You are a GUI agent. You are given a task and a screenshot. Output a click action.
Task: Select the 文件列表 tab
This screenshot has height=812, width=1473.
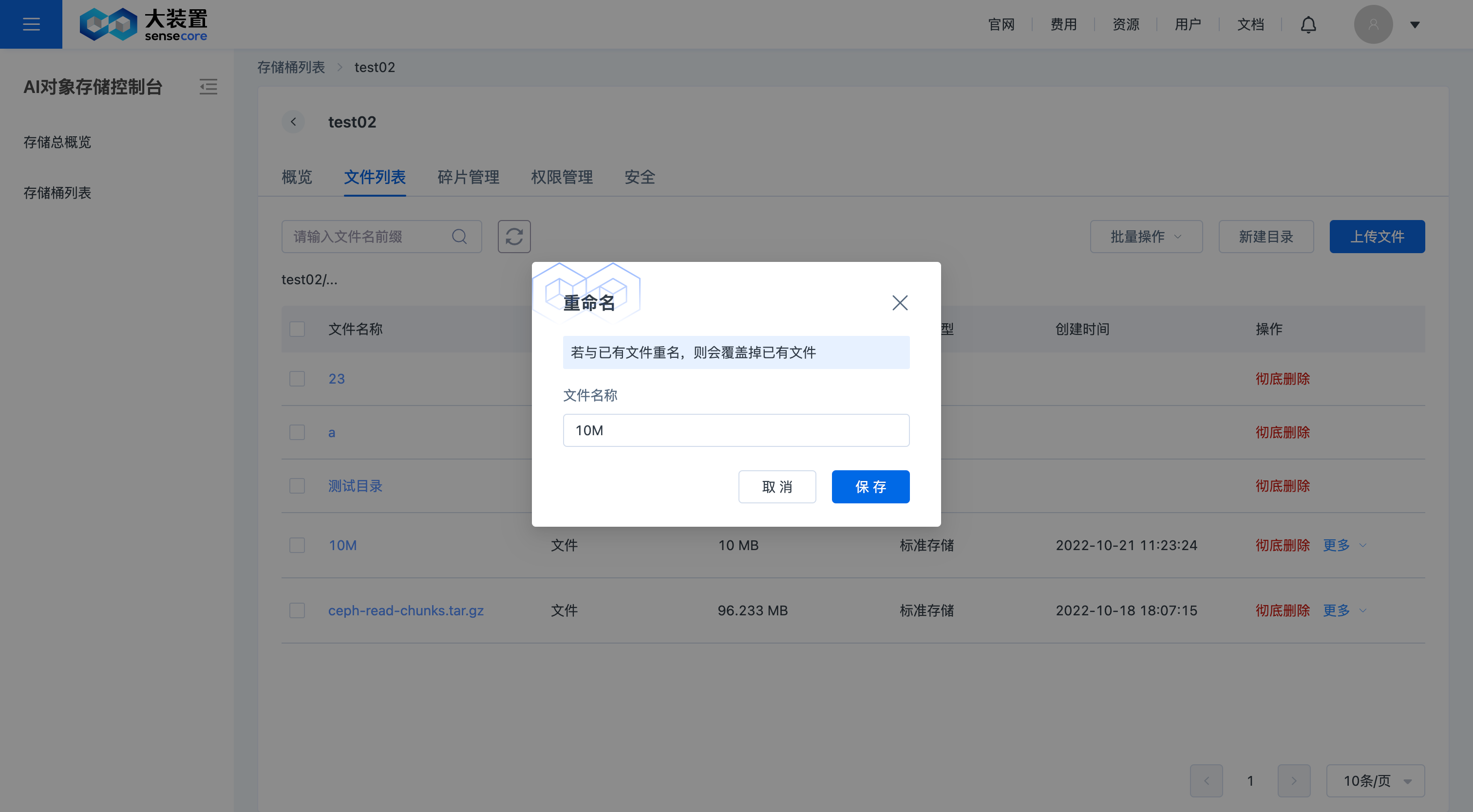(x=375, y=177)
